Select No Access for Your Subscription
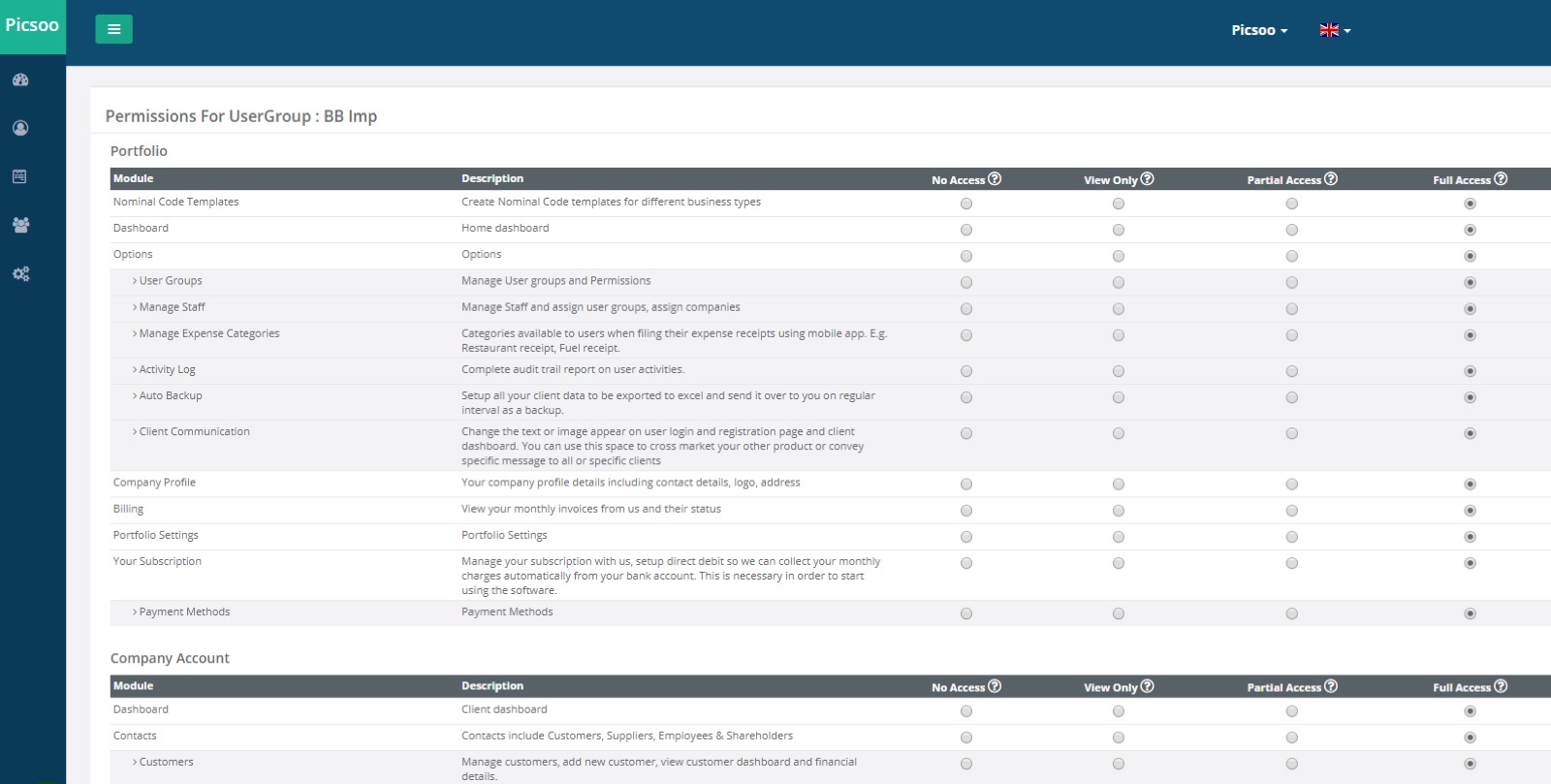 [966, 564]
